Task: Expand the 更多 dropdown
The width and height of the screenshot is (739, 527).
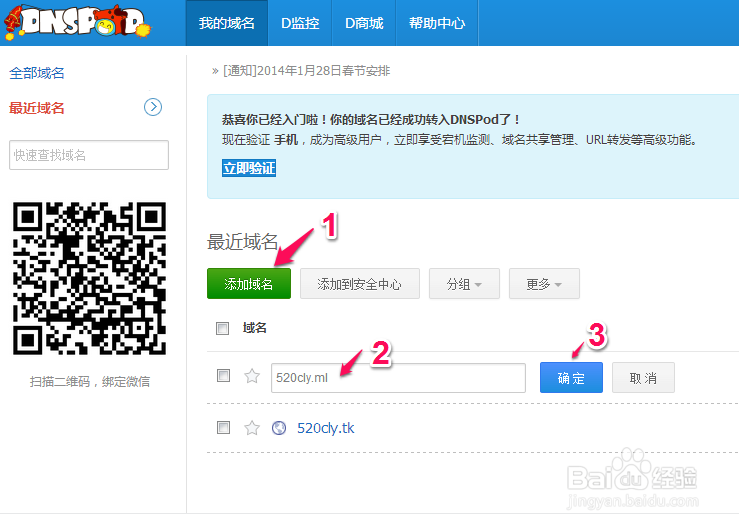Action: 544,284
